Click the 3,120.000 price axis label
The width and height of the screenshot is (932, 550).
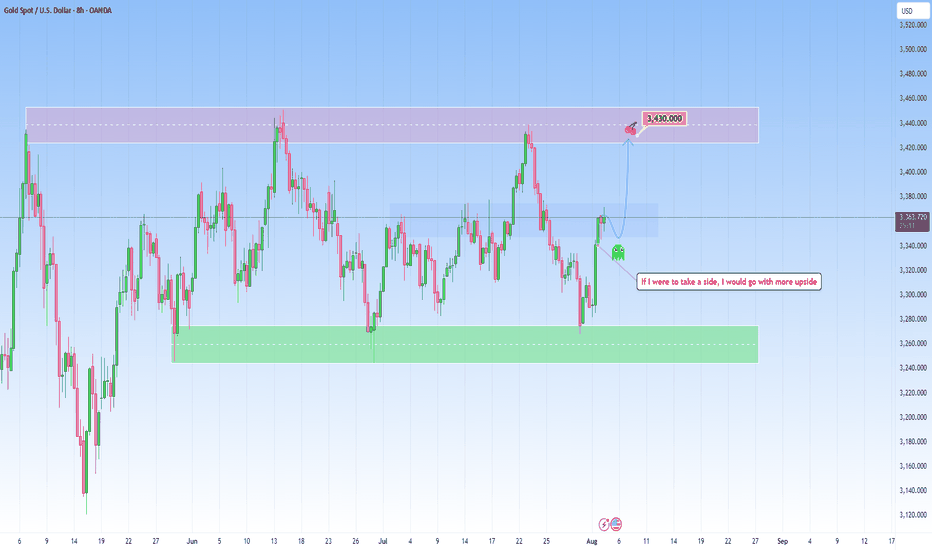point(913,515)
